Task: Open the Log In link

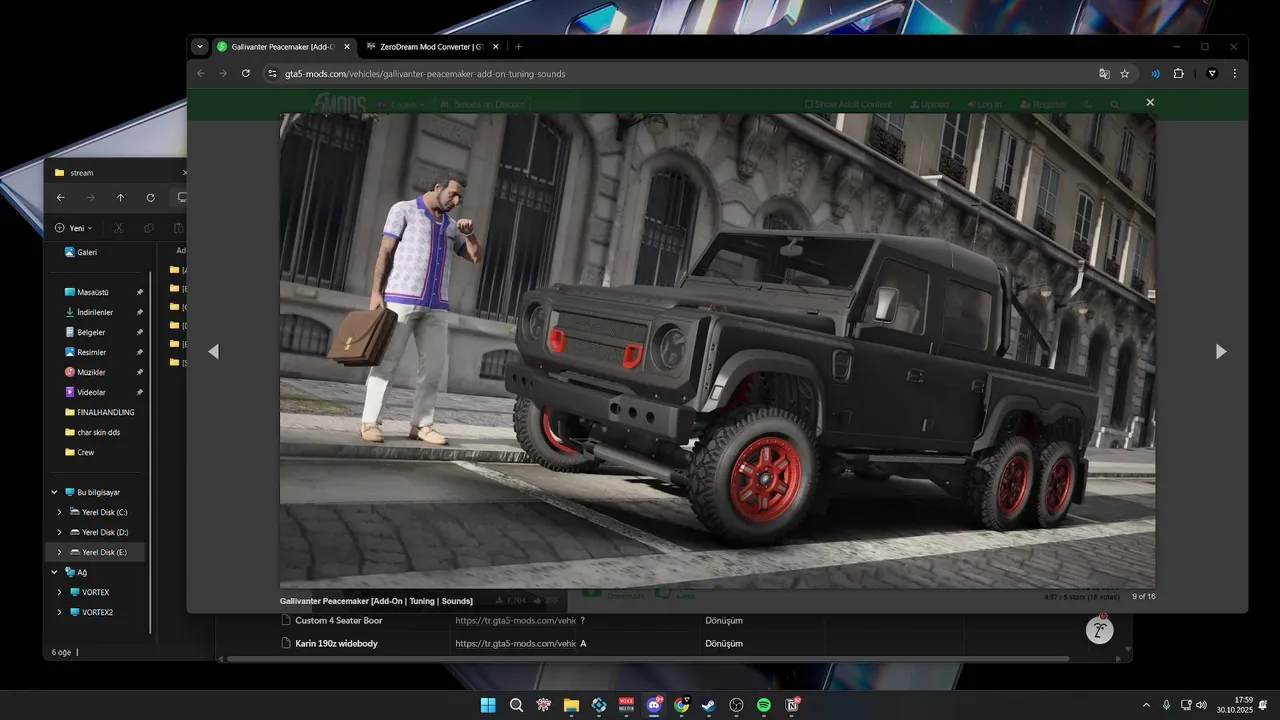Action: [x=984, y=104]
